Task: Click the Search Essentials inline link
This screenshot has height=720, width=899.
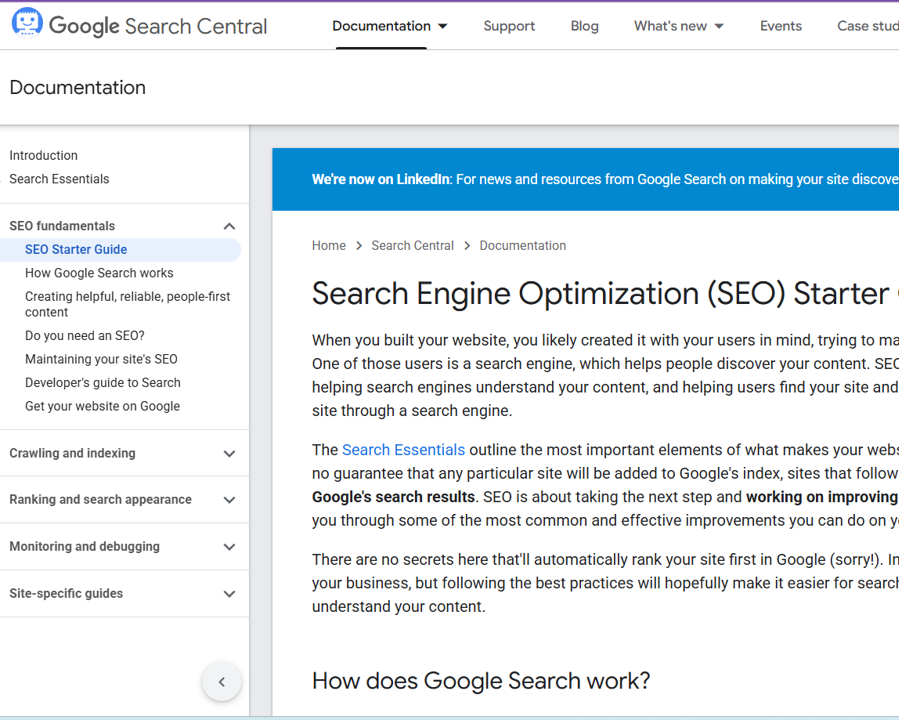Action: pyautogui.click(x=403, y=450)
